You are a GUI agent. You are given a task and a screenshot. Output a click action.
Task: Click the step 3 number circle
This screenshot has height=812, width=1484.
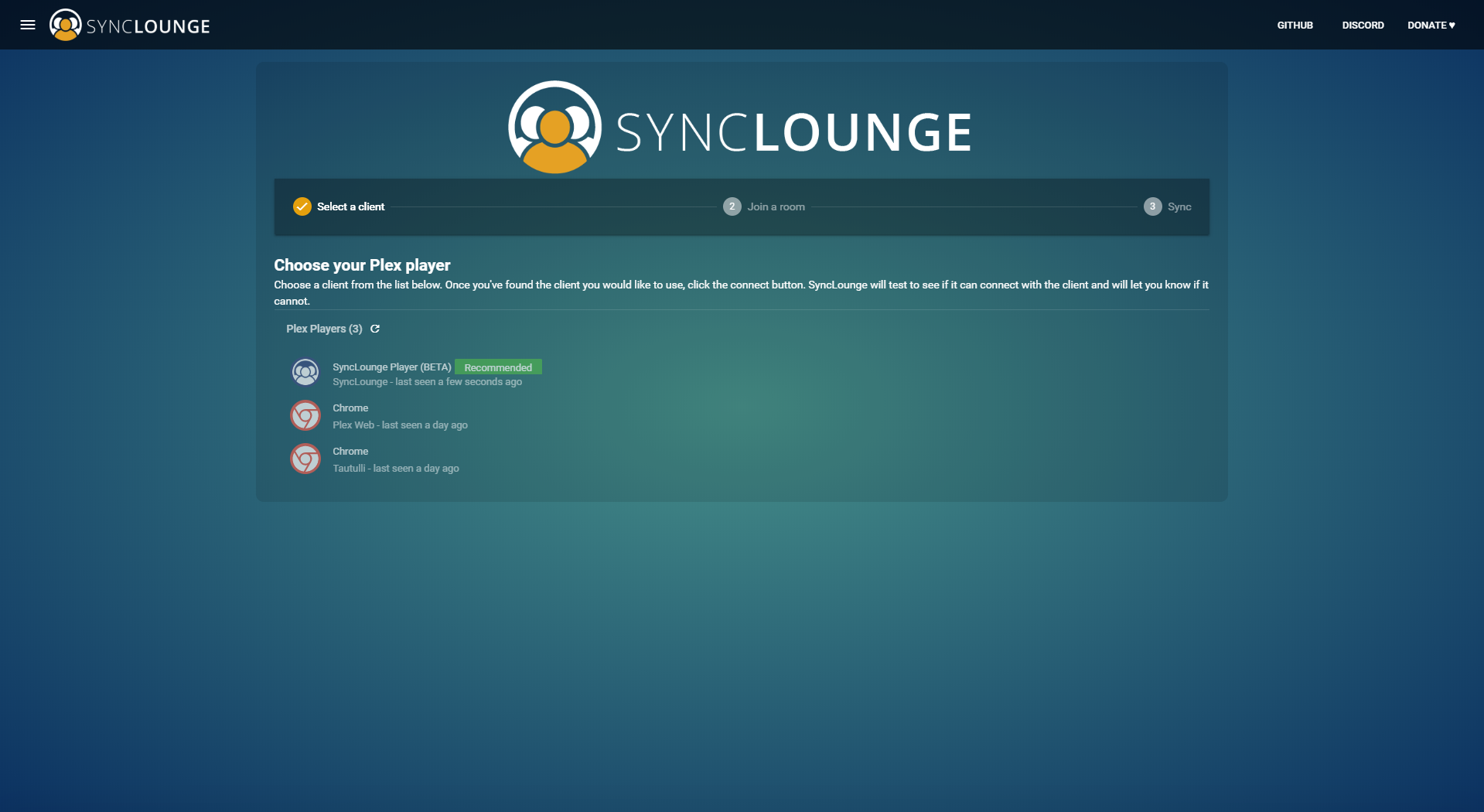tap(1152, 206)
